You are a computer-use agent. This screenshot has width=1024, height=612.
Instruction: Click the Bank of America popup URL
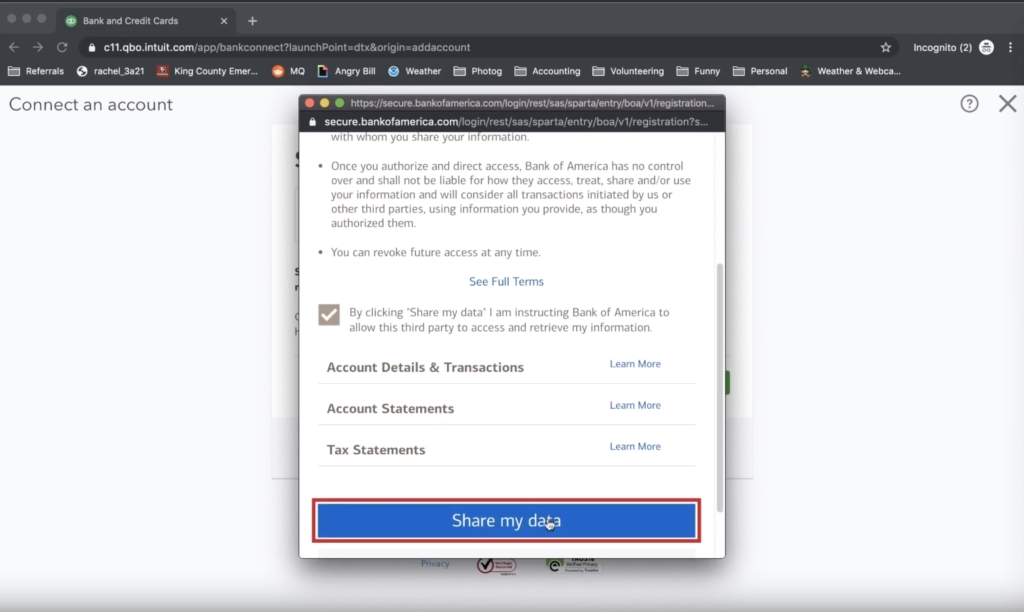pos(516,121)
